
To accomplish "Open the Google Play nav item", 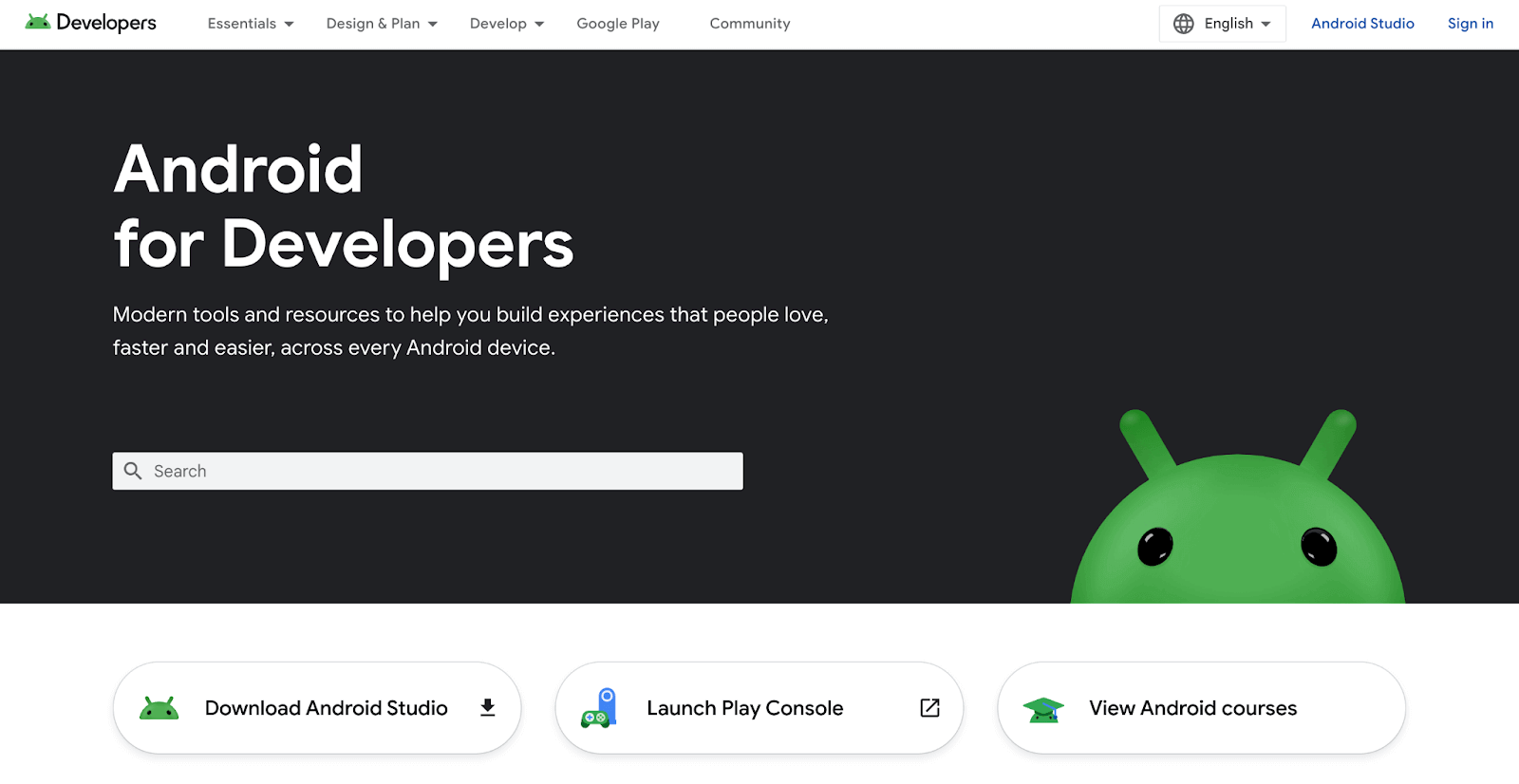I will coord(618,24).
